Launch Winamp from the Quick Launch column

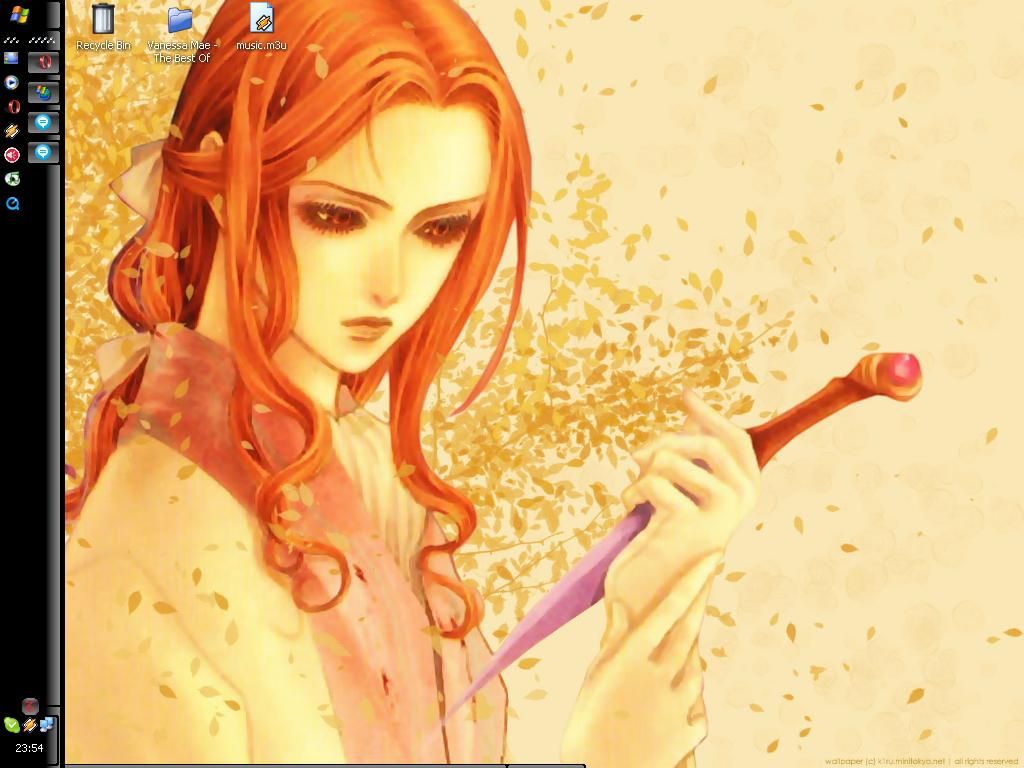click(x=12, y=131)
